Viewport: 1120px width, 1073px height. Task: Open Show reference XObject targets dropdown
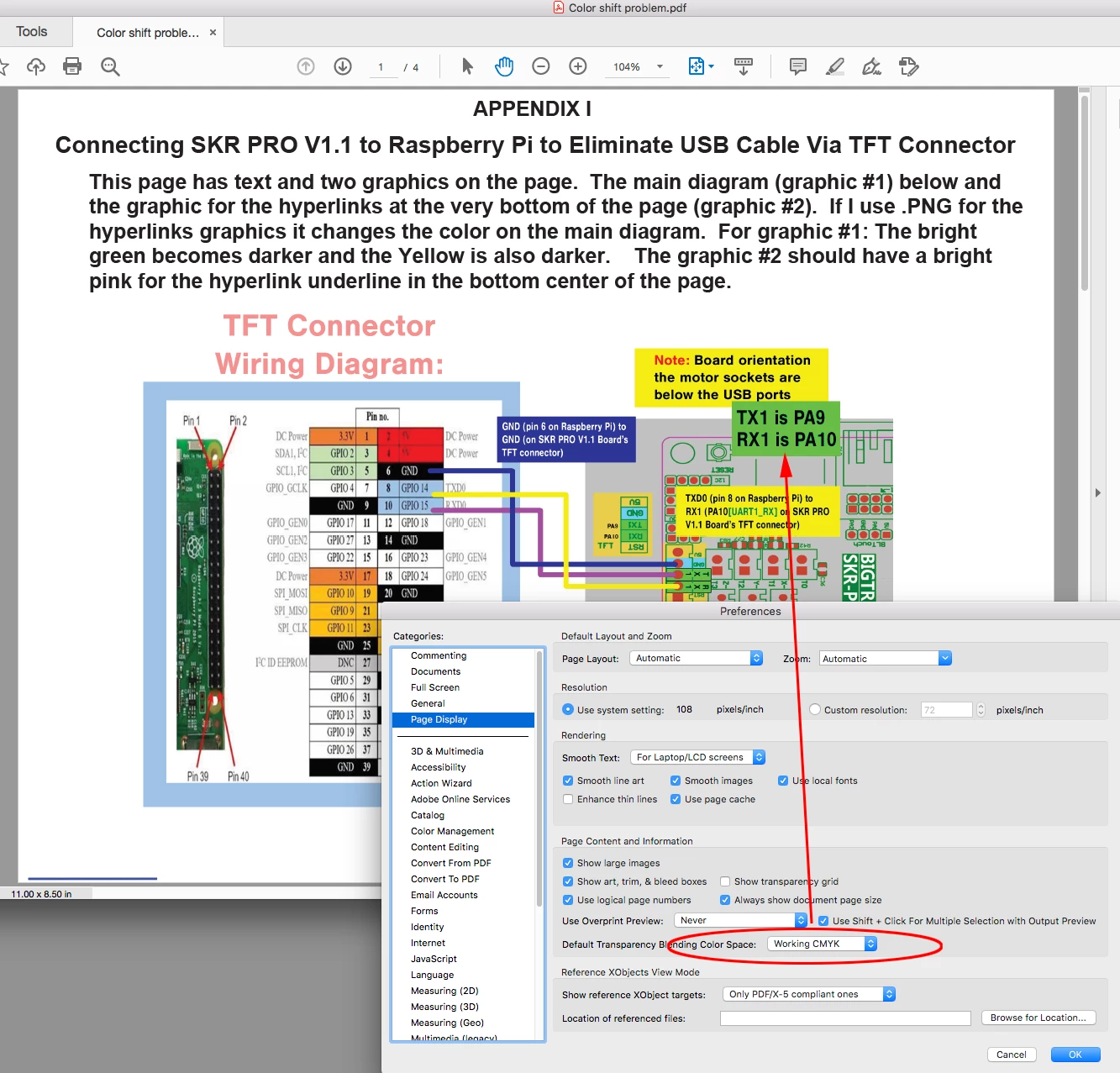809,994
